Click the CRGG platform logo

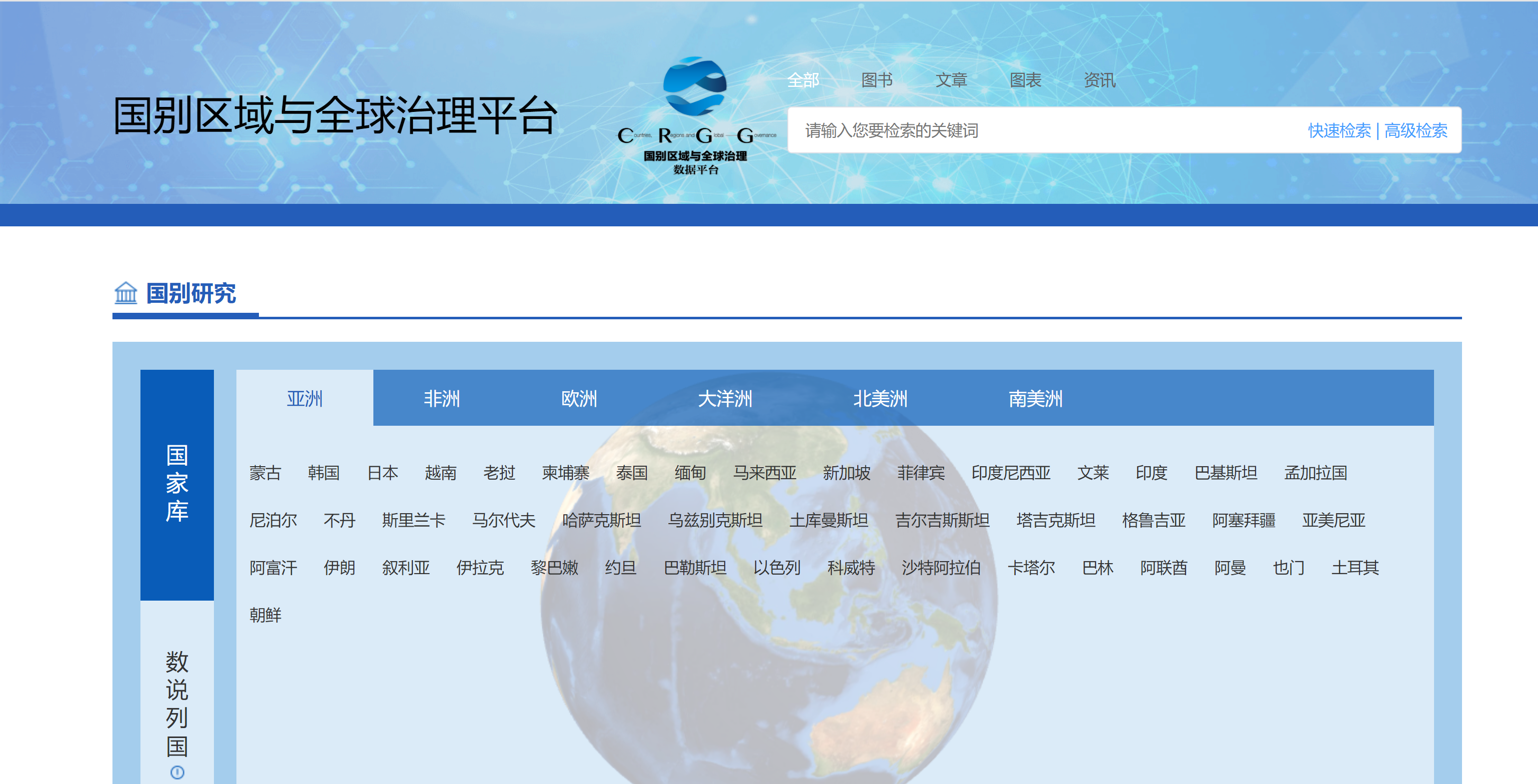tap(696, 116)
